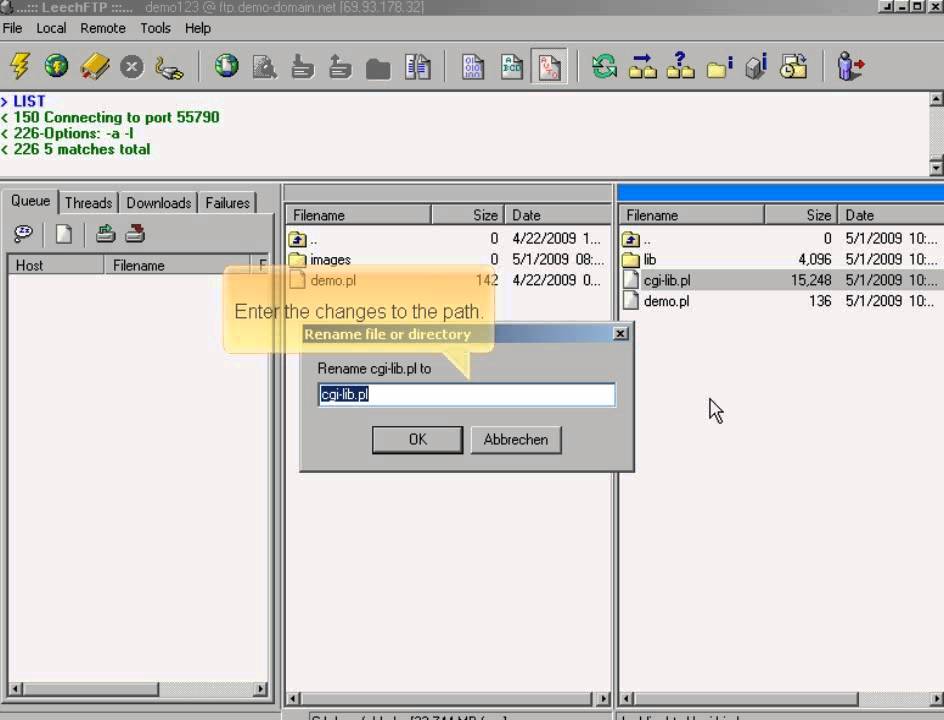The height and width of the screenshot is (720, 944).
Task: Click OK in the Rename dialog
Action: (418, 439)
